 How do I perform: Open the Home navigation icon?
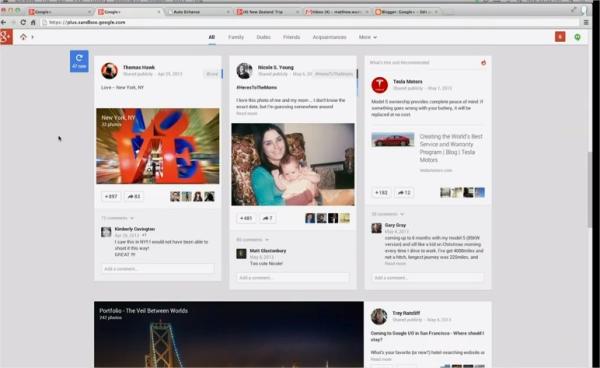coord(23,37)
